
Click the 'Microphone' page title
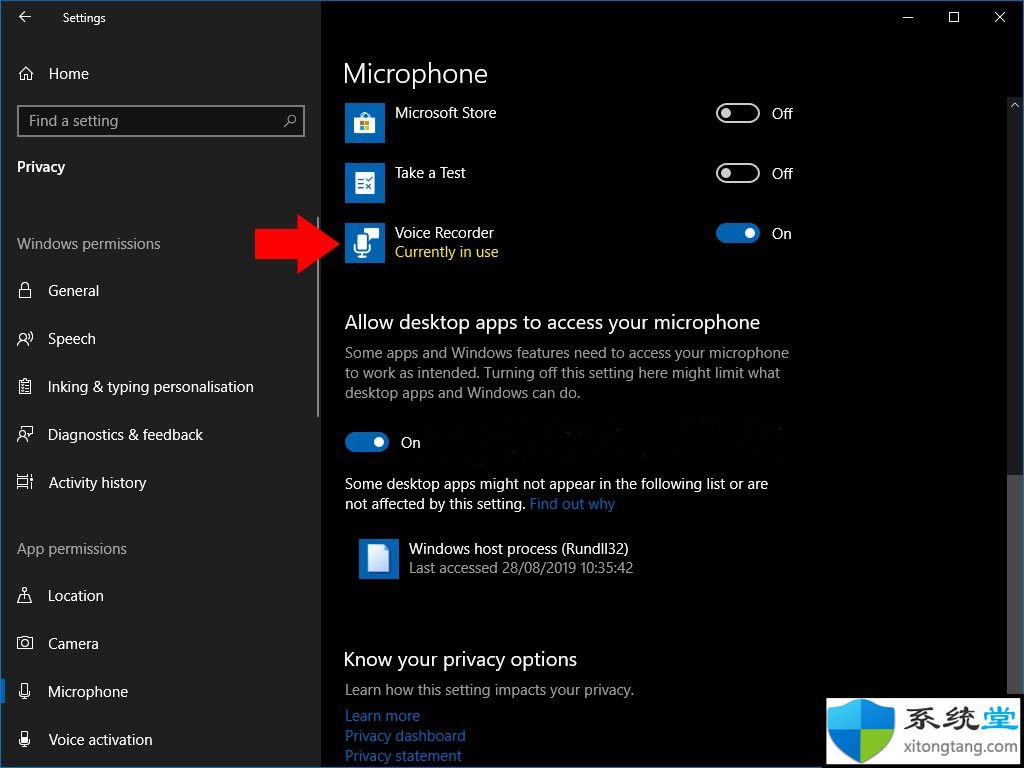[x=415, y=74]
